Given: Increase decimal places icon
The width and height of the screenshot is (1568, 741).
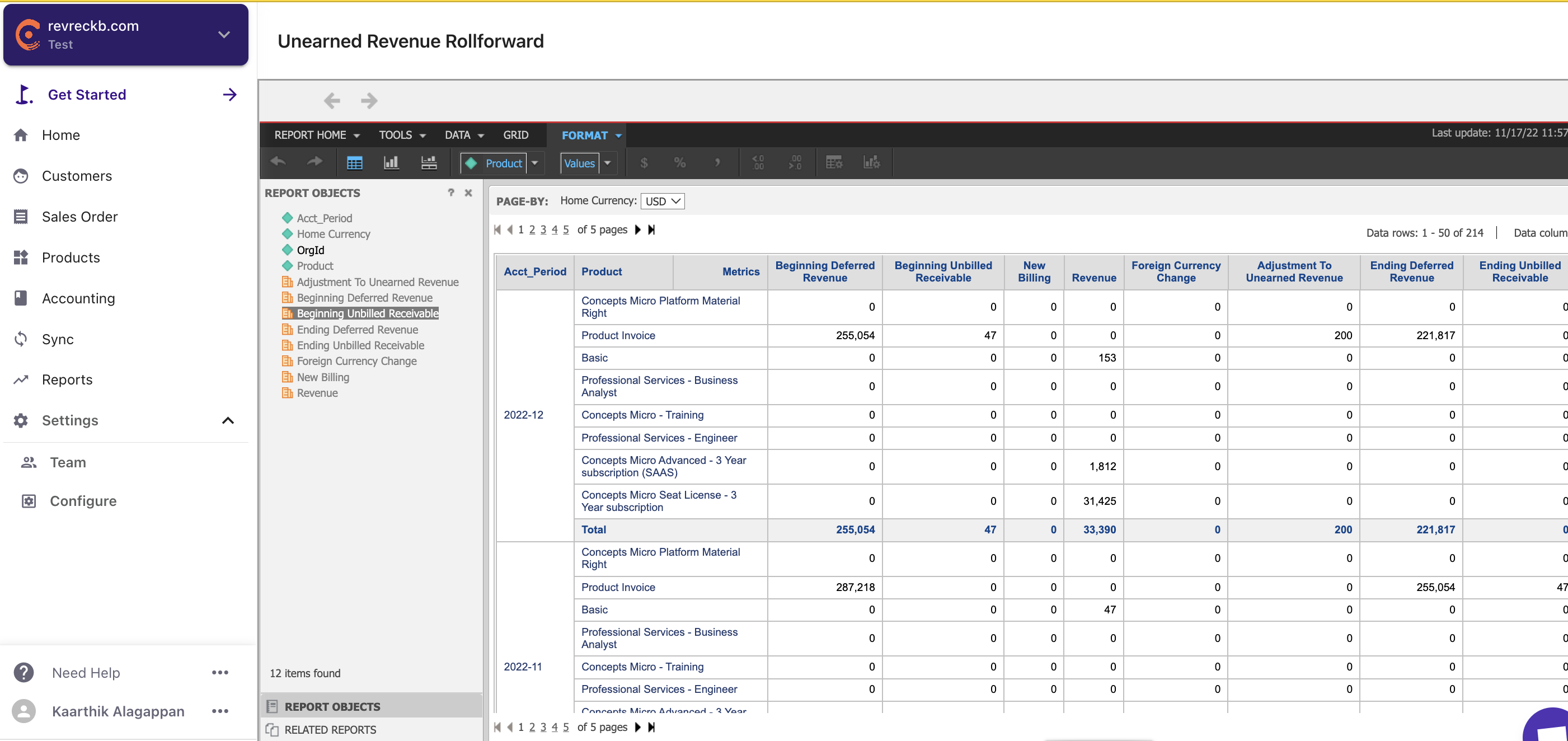Looking at the screenshot, I should pyautogui.click(x=758, y=162).
